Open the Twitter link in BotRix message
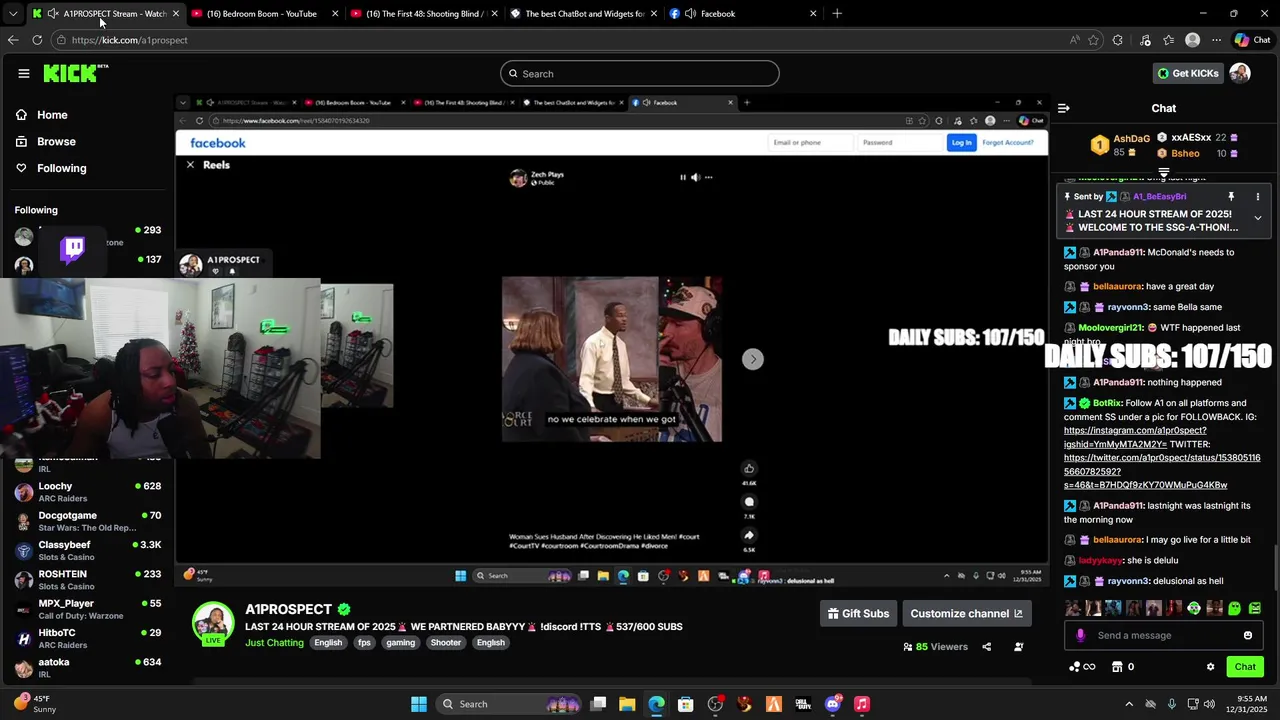Screen dimensions: 1280x720 coord(1162,471)
